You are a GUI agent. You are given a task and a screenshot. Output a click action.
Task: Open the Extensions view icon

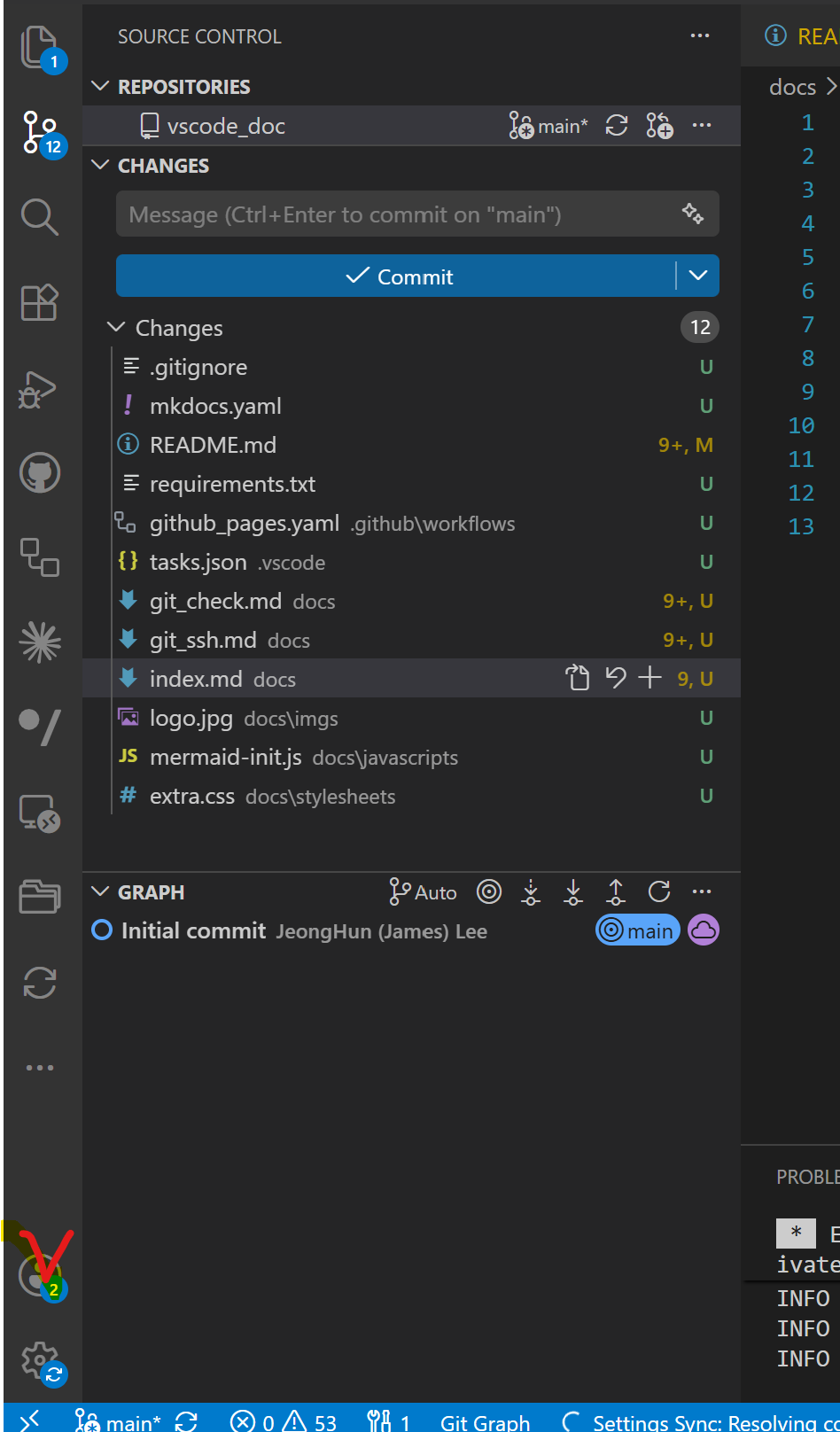(x=40, y=302)
